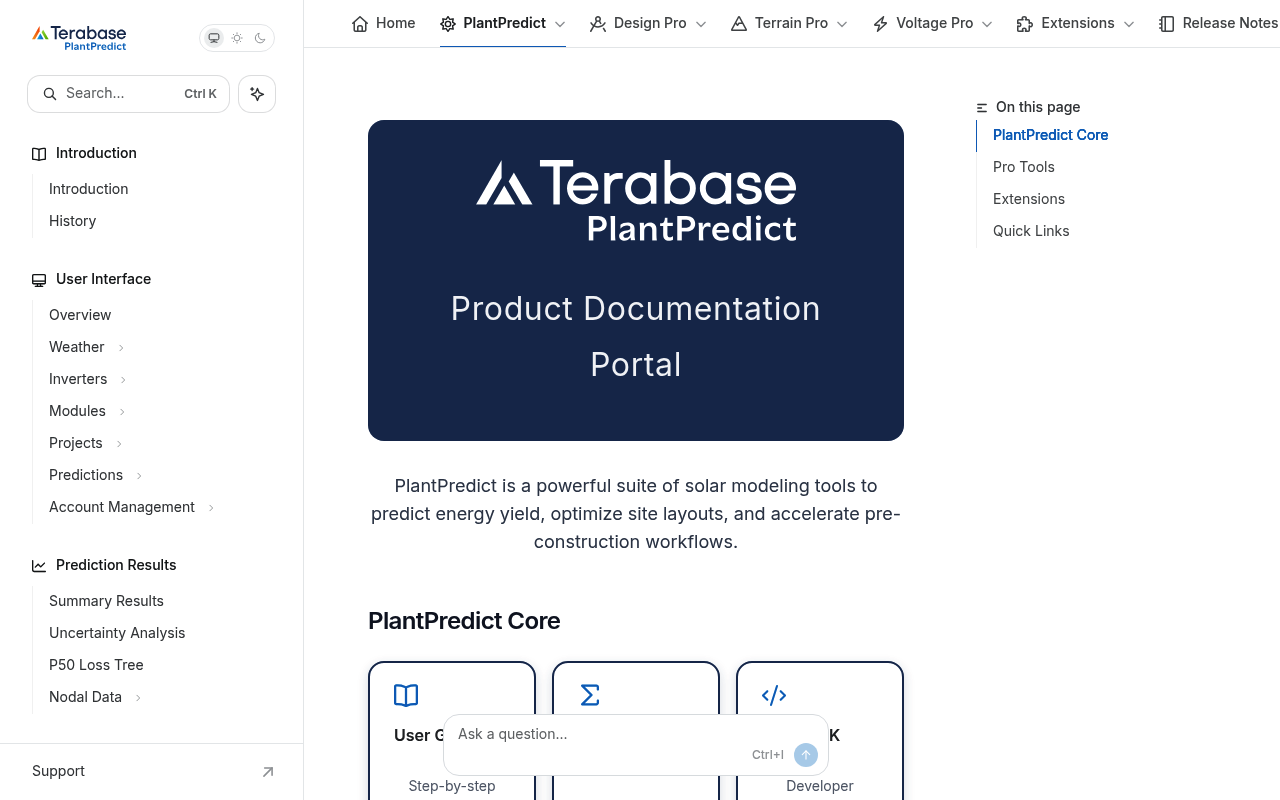Click the User Guide book icon card
1280x800 pixels.
(406, 695)
